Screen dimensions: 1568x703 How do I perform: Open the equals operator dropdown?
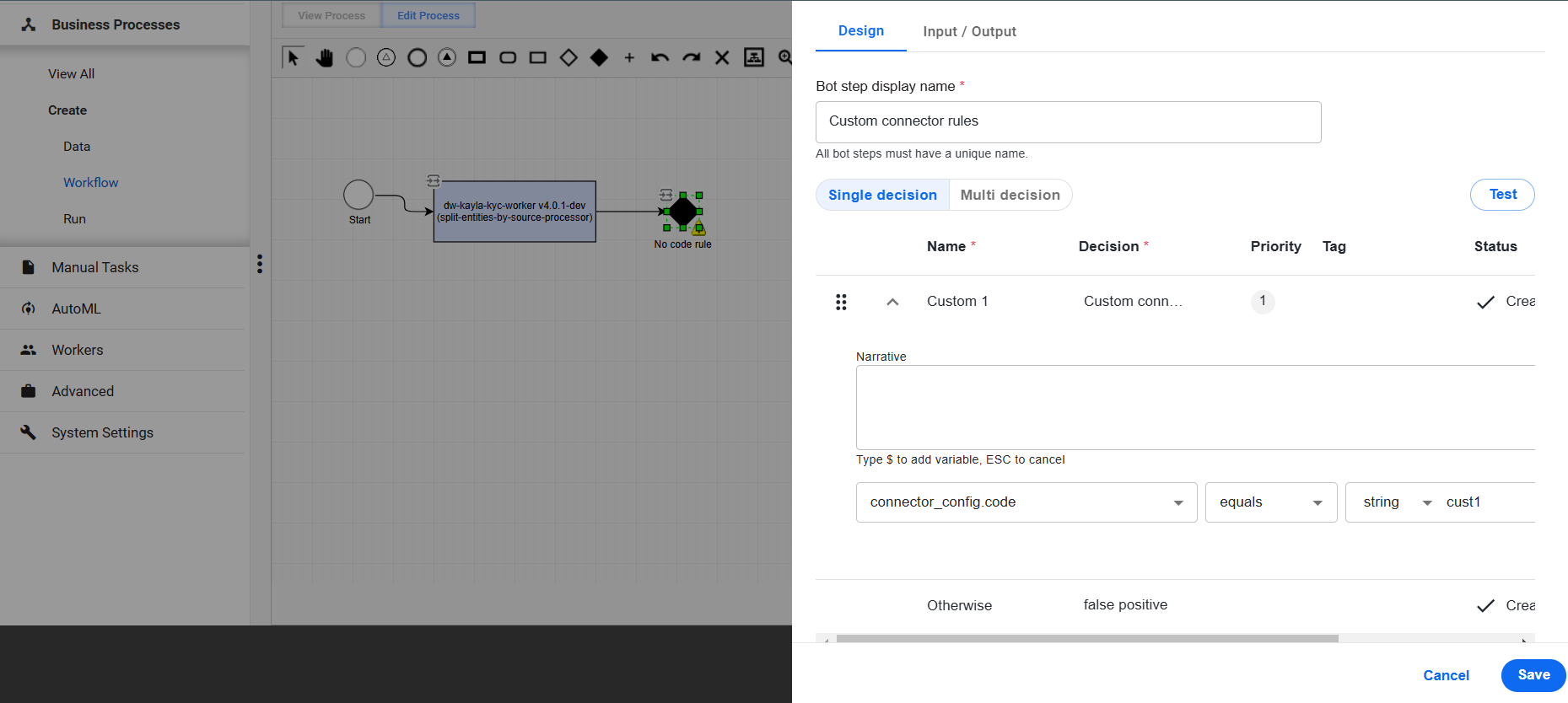1271,502
